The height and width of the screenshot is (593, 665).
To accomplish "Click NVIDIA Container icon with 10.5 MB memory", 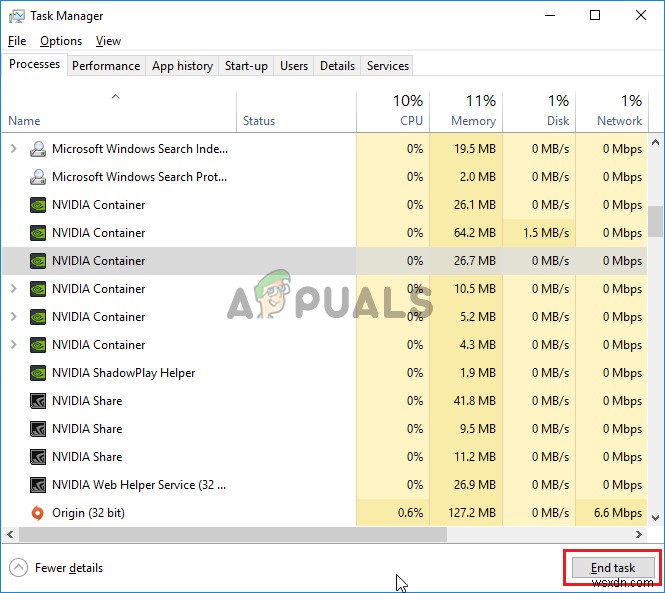I will [38, 289].
